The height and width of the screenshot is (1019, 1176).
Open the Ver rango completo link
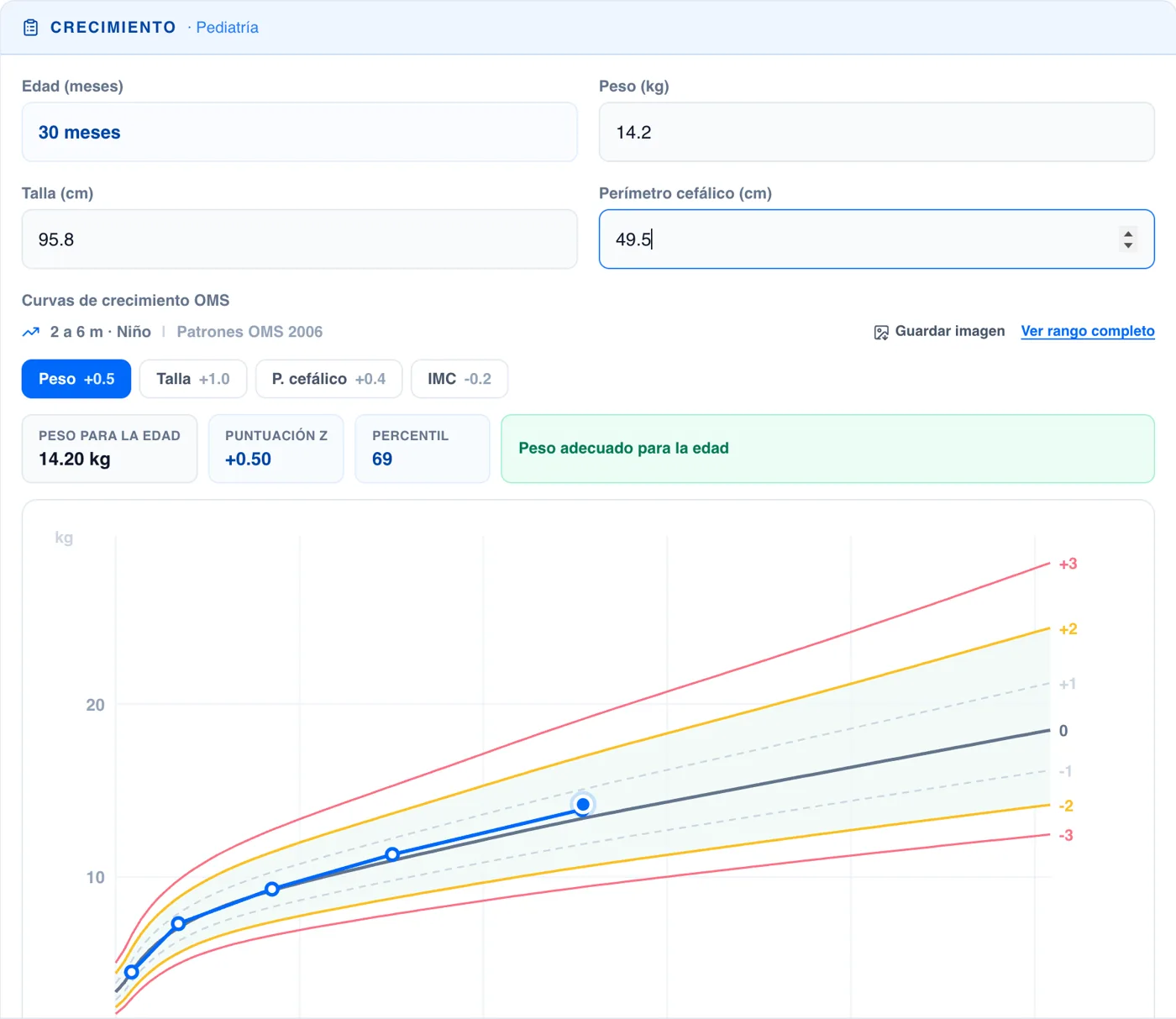[1088, 331]
